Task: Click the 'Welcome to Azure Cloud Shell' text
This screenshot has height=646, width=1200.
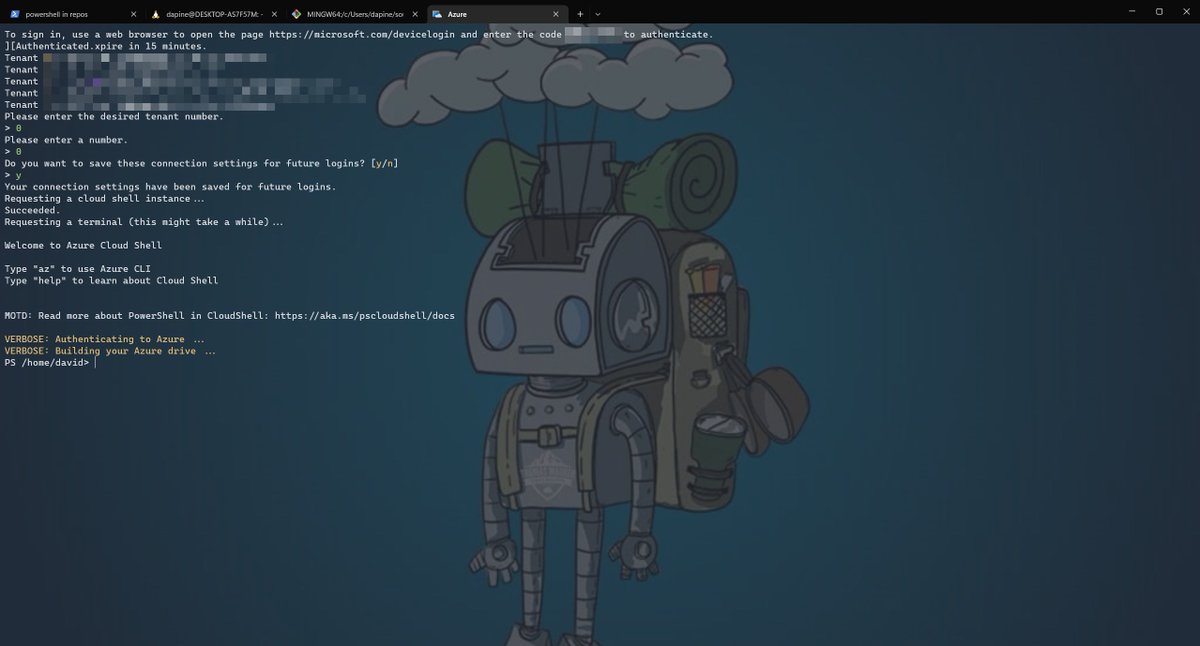Action: pos(83,245)
